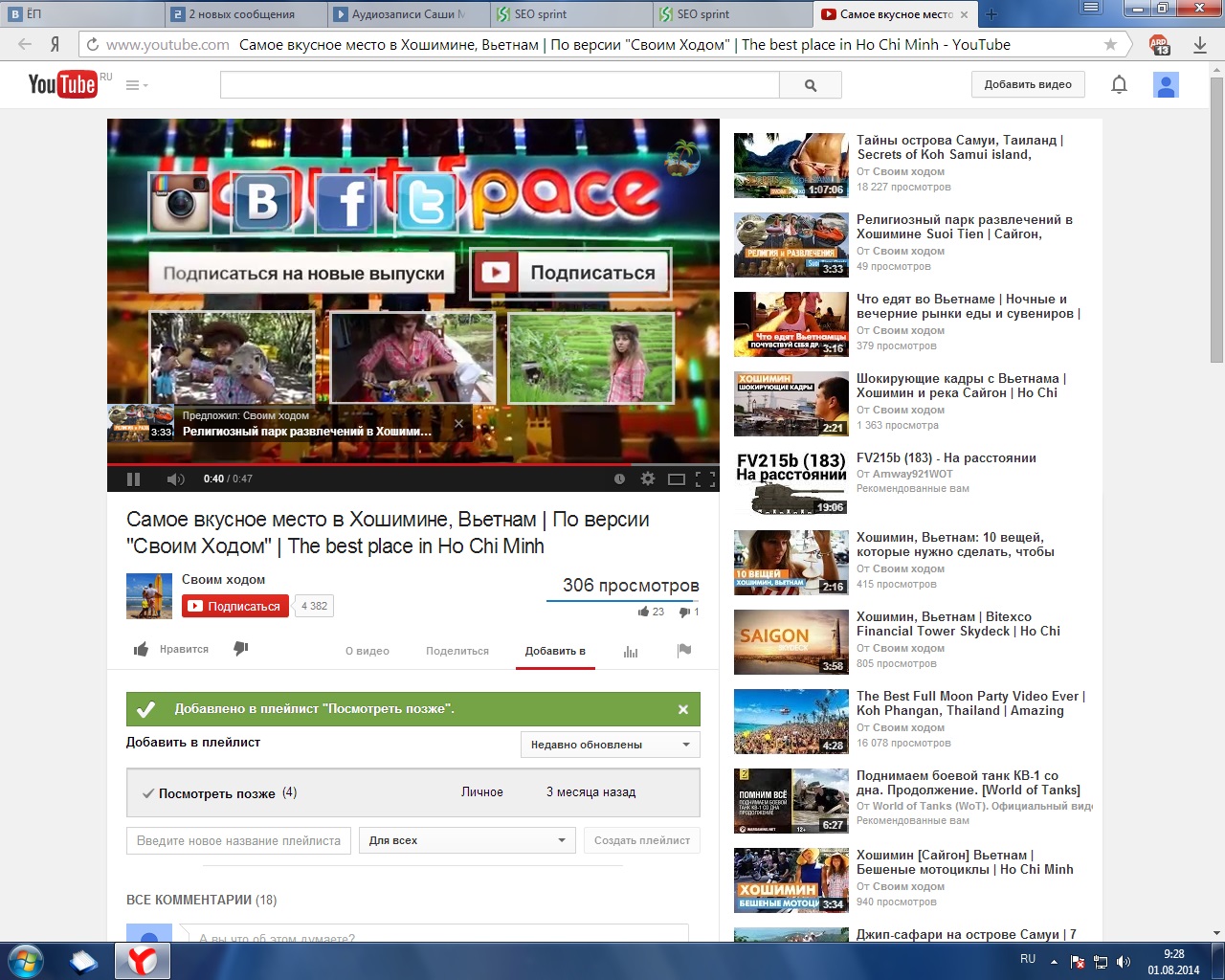
Task: Open the player settings gear
Action: tap(648, 479)
